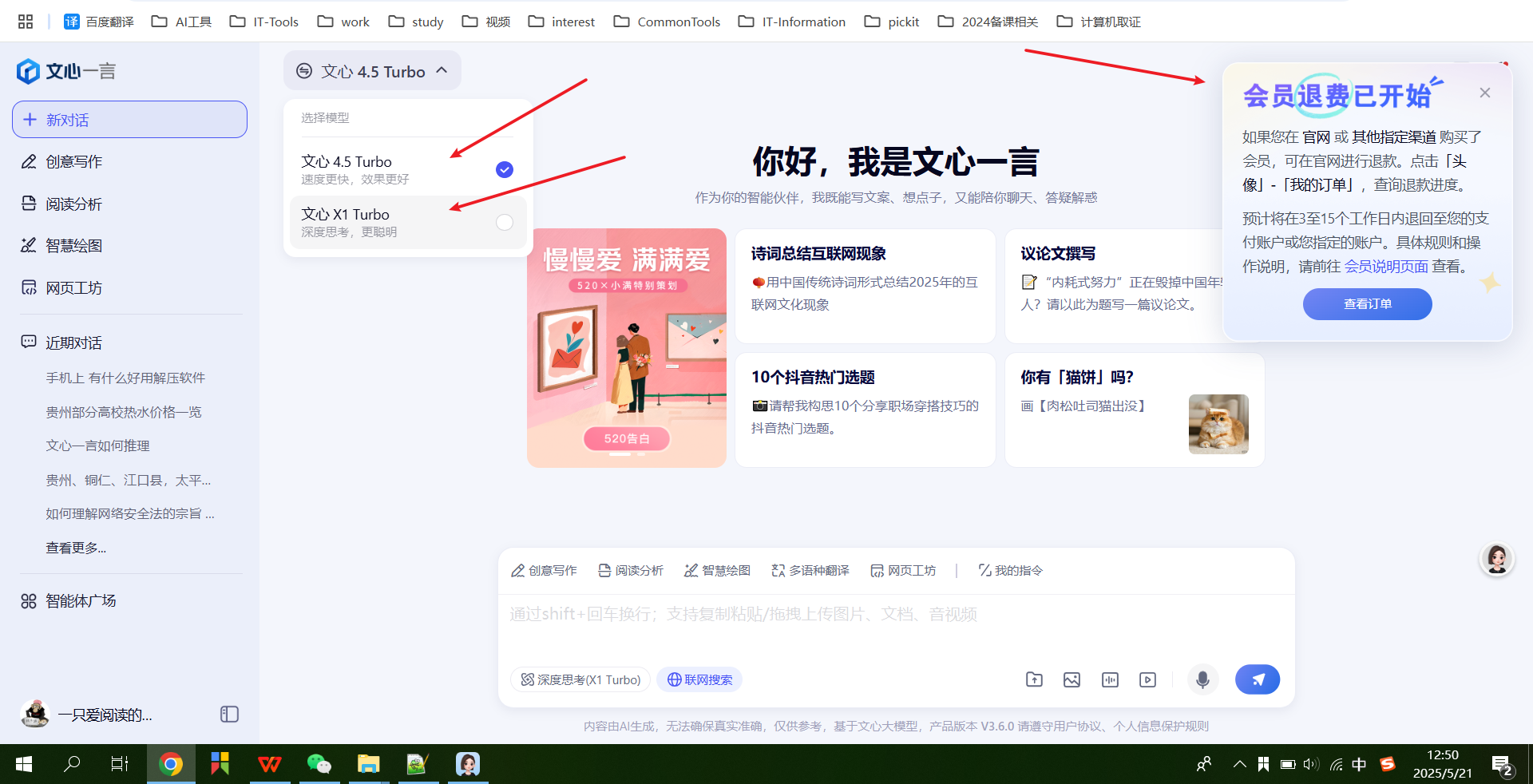
Task: Open chat 手机上 有什么好用解压软件
Action: coord(125,378)
